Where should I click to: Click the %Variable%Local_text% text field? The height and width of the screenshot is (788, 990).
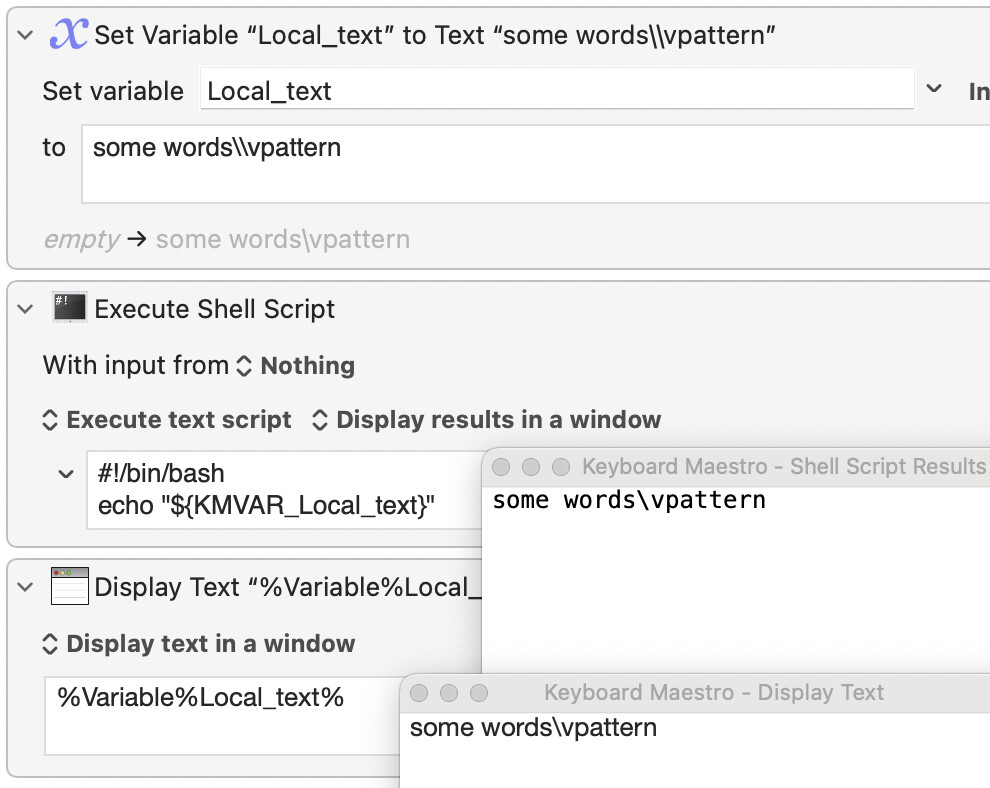(223, 716)
